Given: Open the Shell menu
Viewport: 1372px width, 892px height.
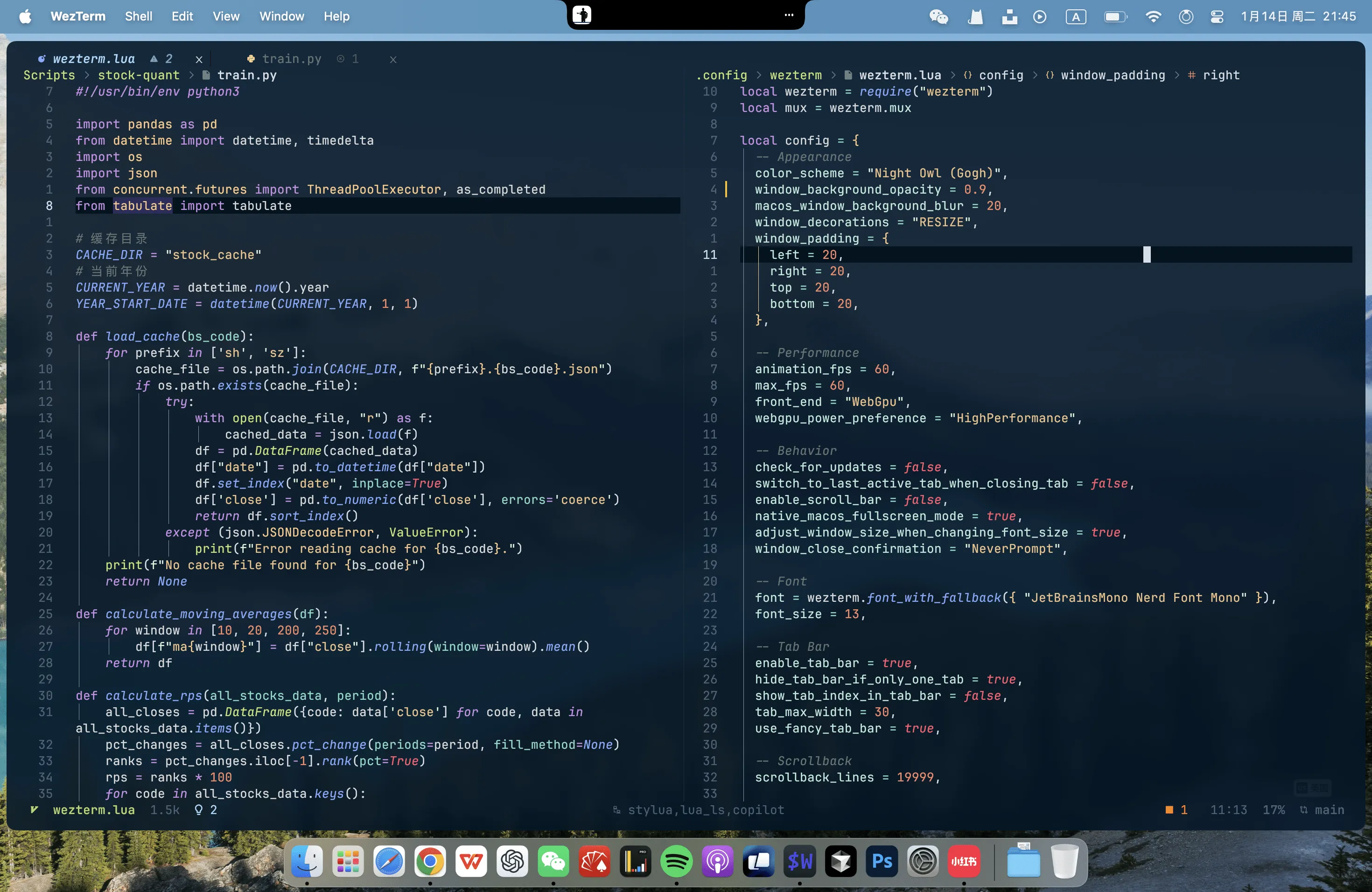Looking at the screenshot, I should (x=138, y=16).
